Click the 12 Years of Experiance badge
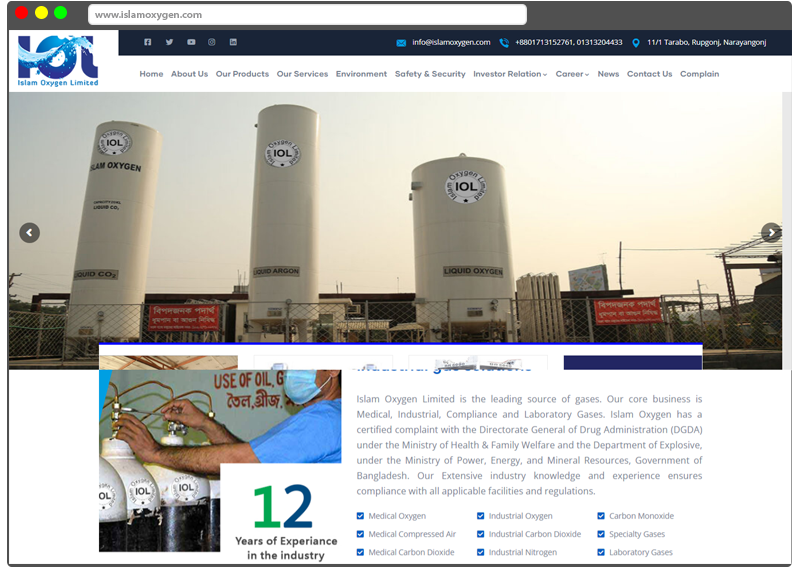Screen dimensions: 800x567 tap(286, 522)
